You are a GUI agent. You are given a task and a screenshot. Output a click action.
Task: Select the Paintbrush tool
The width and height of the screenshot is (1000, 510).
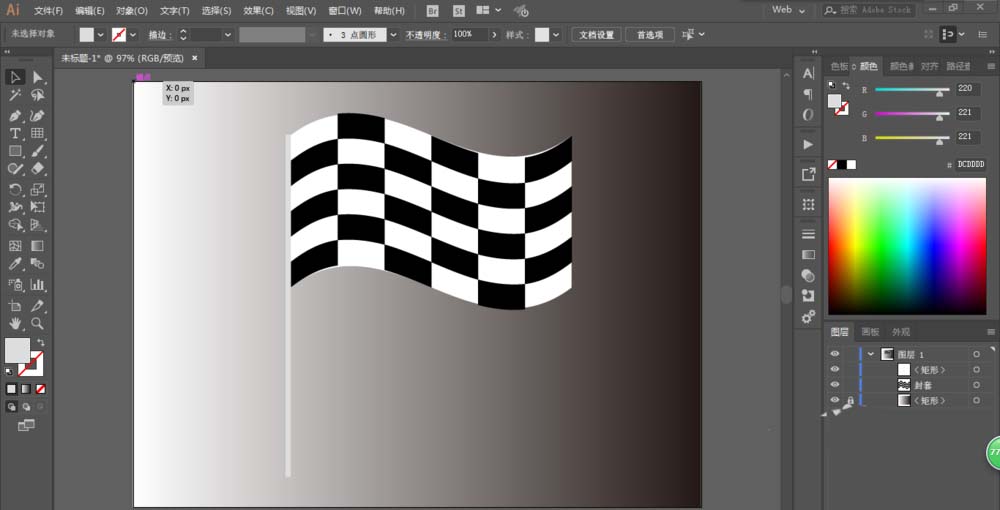[x=38, y=151]
